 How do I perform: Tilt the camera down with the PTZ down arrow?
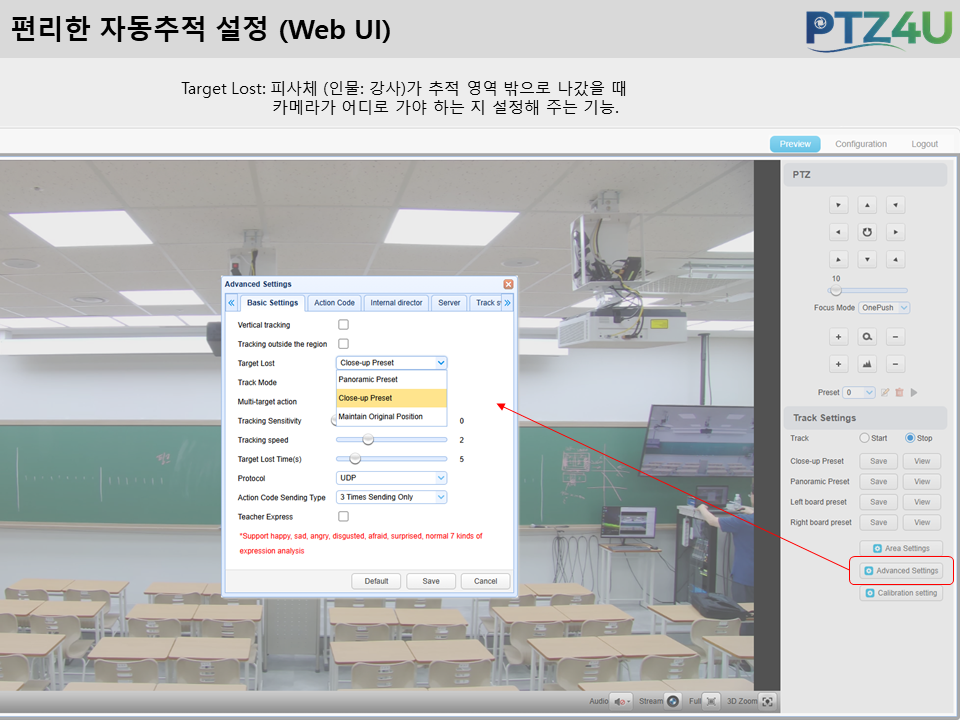(867, 260)
